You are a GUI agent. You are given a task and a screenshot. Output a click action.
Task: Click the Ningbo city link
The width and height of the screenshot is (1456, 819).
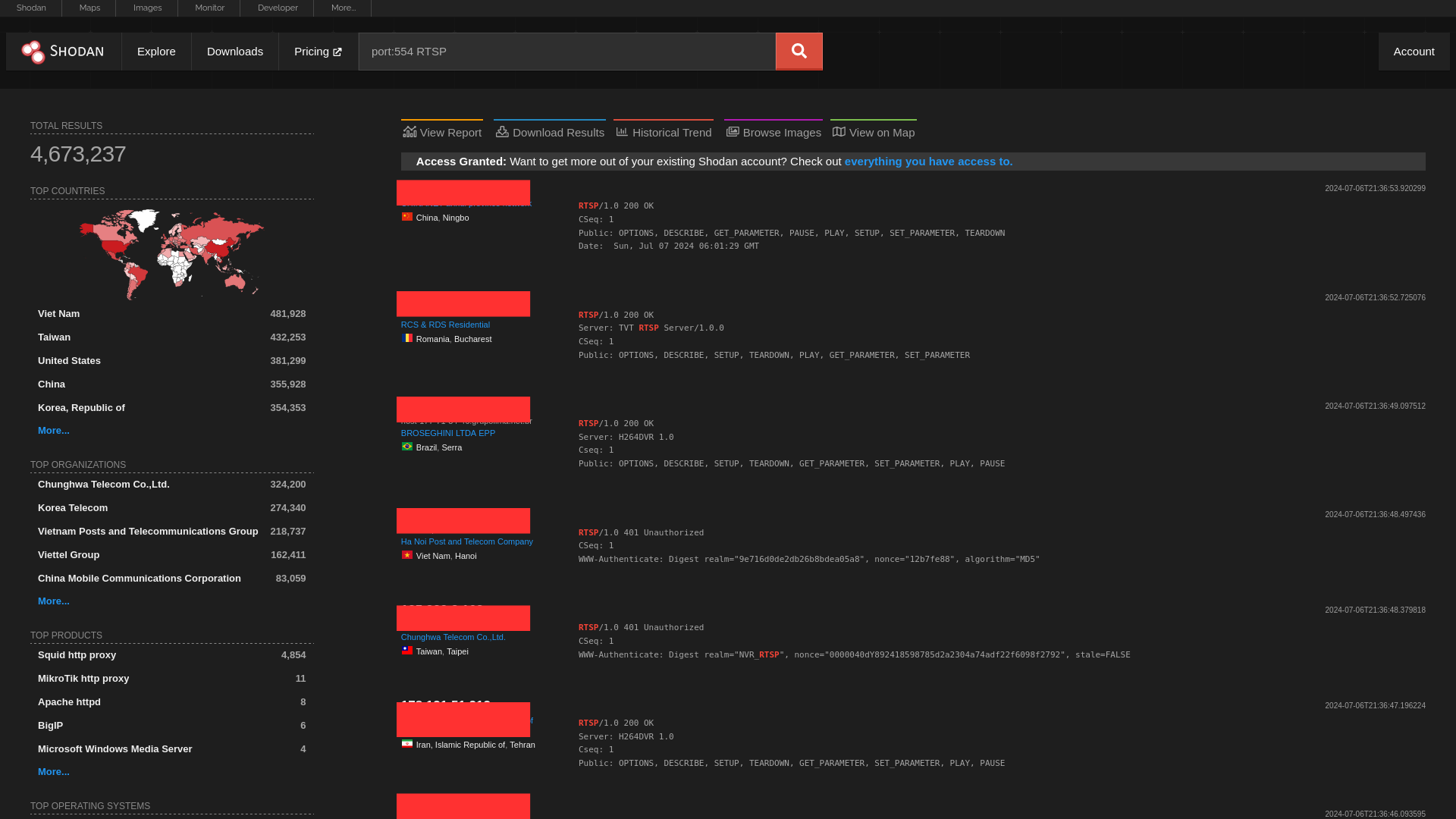click(x=456, y=218)
